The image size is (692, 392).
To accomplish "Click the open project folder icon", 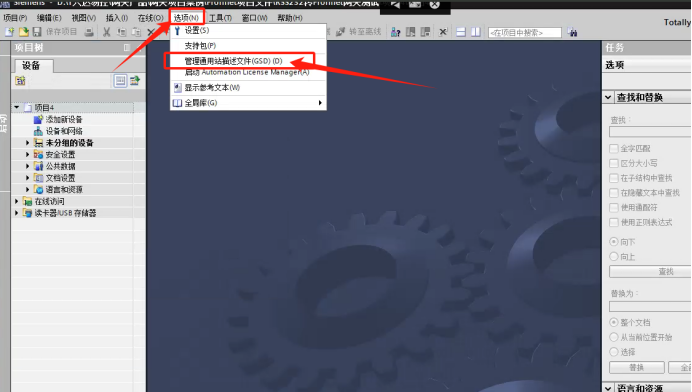I will [24, 32].
